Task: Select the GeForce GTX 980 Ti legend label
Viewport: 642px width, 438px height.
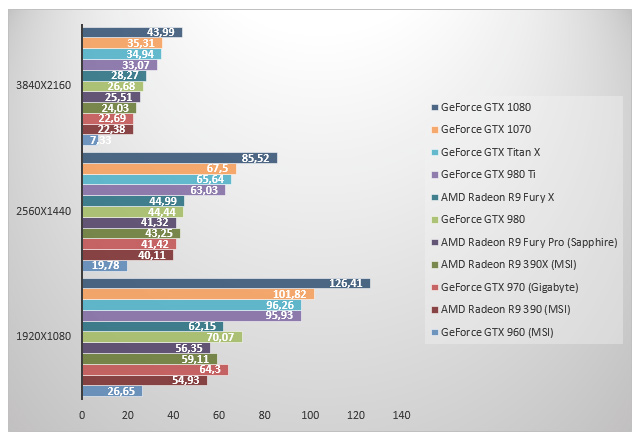Action: (x=489, y=174)
